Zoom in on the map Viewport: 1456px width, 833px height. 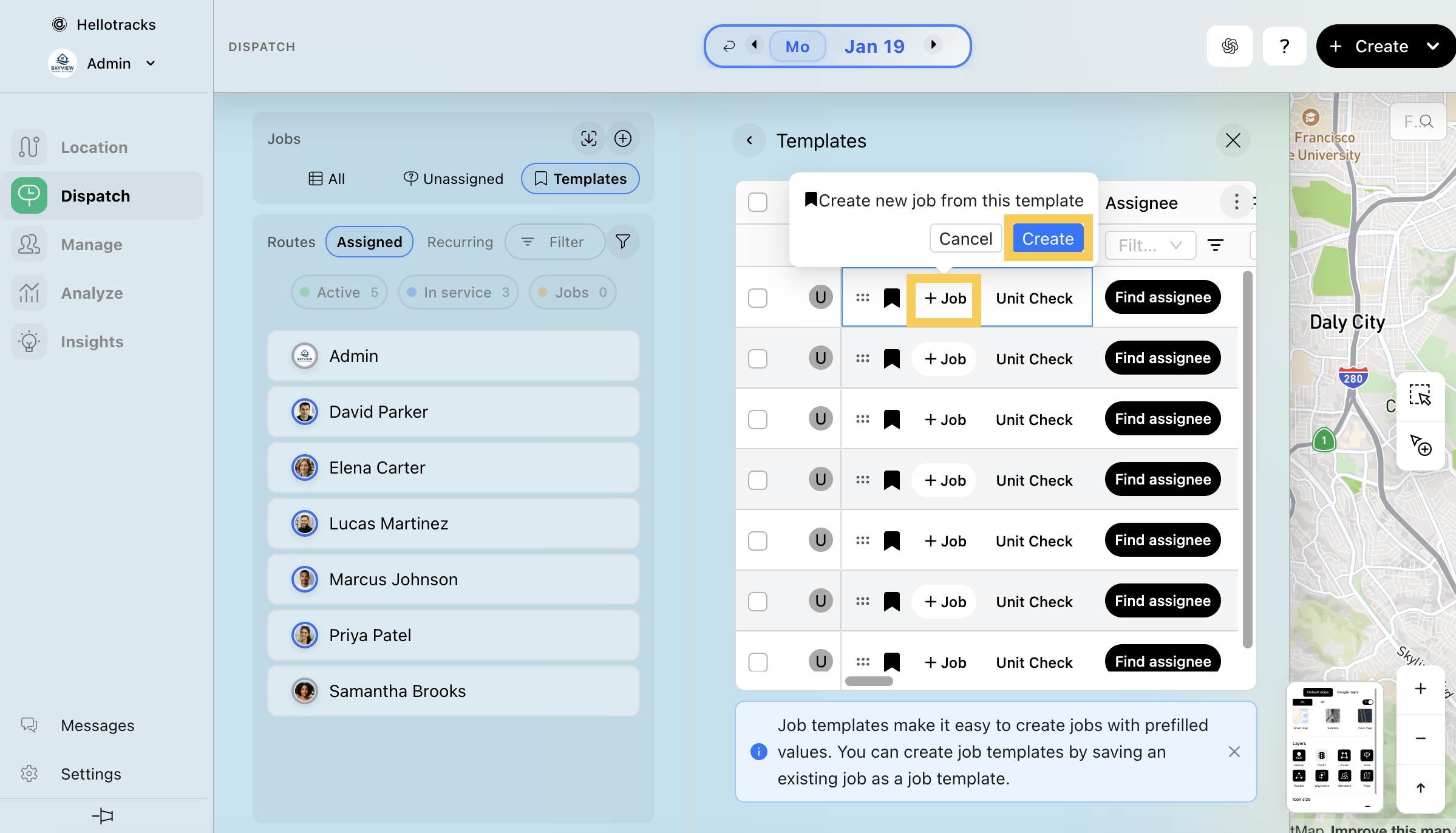pyautogui.click(x=1420, y=688)
